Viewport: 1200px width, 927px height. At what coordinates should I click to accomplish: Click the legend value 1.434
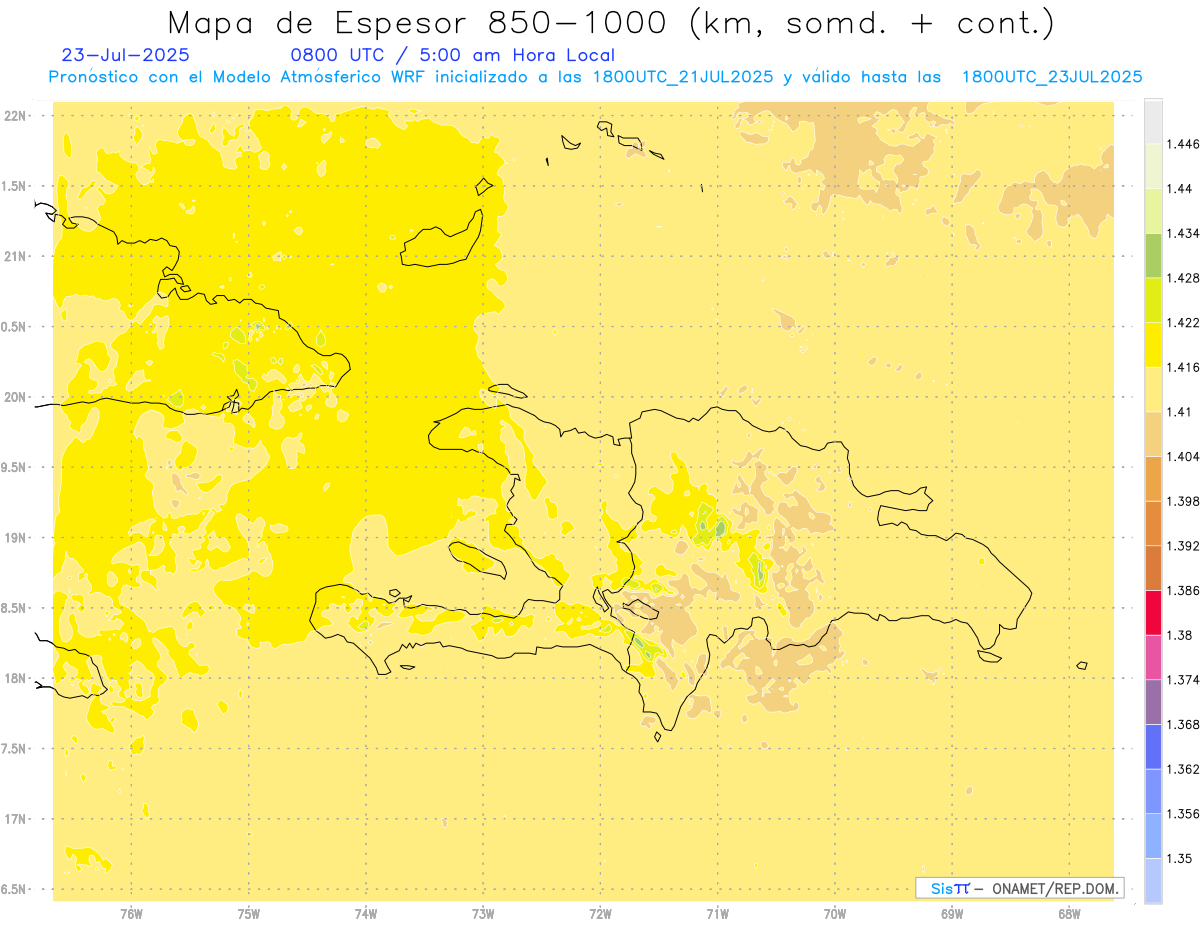pyautogui.click(x=1183, y=233)
